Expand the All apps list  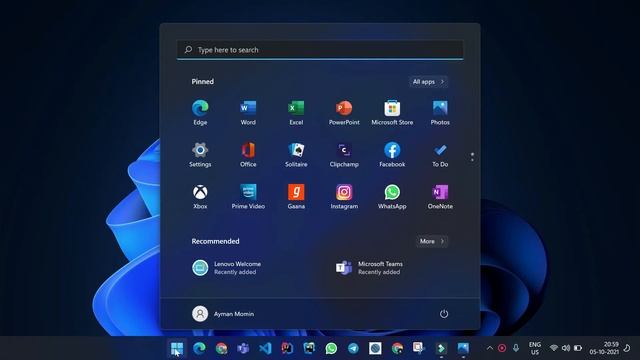pyautogui.click(x=428, y=82)
